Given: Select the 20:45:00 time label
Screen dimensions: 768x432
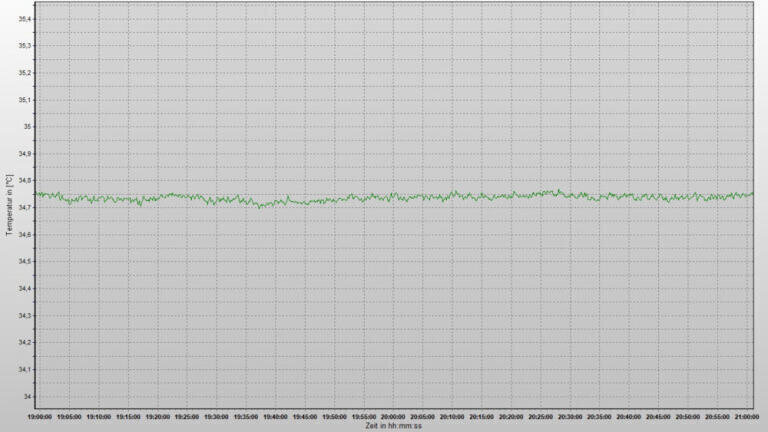Looking at the screenshot, I should tap(658, 417).
